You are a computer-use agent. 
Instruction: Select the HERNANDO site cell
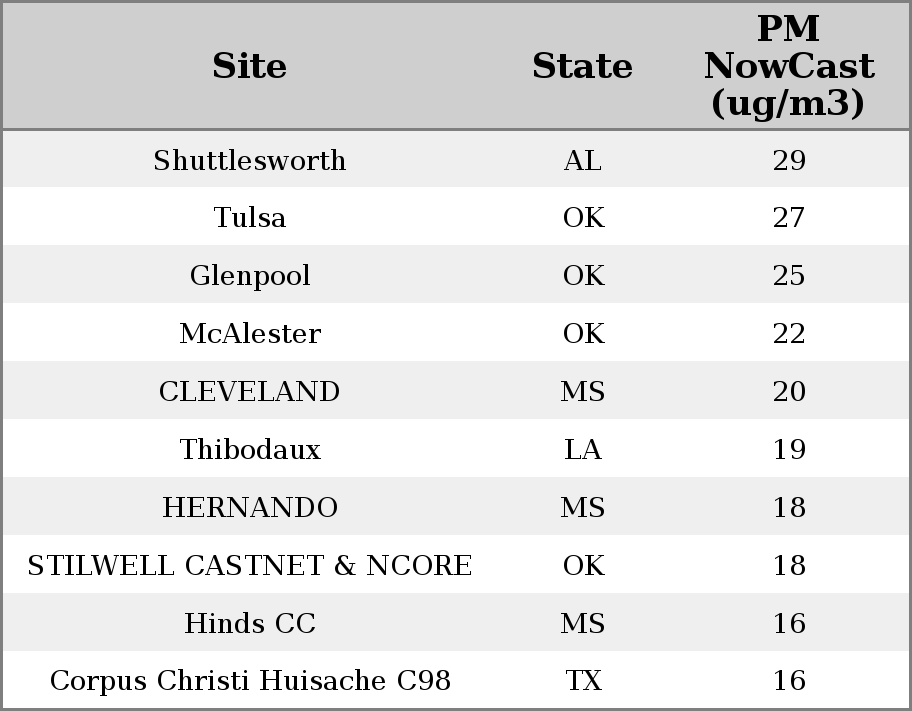pyautogui.click(x=250, y=507)
